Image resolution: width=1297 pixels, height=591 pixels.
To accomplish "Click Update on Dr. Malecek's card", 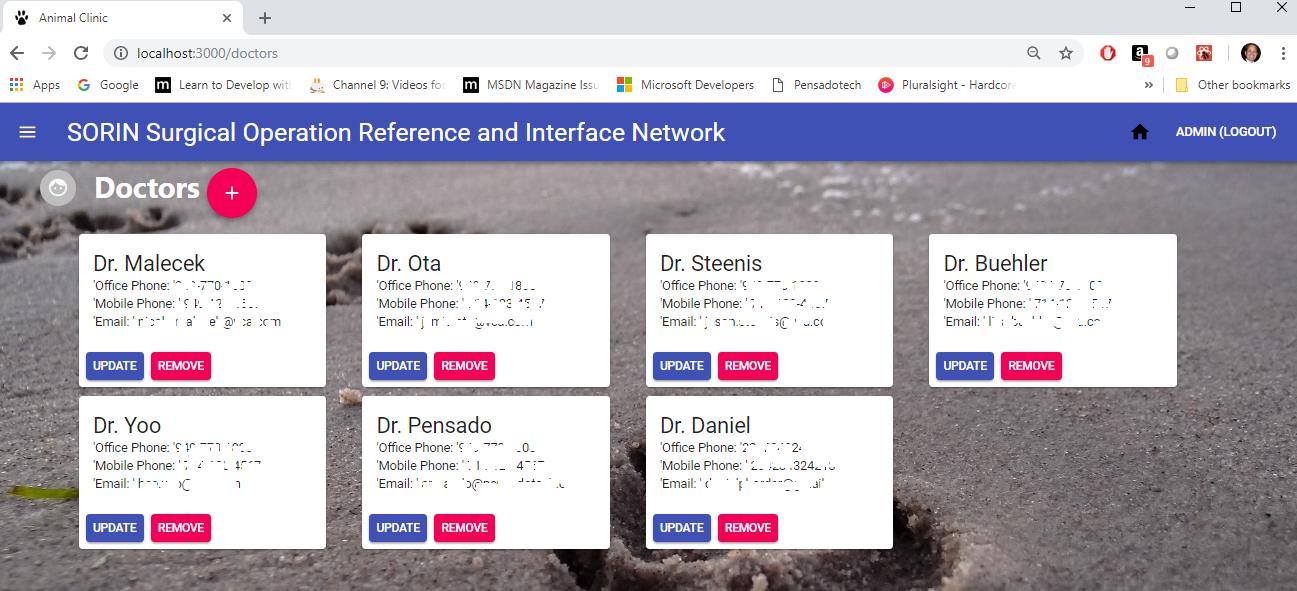I will tap(115, 366).
